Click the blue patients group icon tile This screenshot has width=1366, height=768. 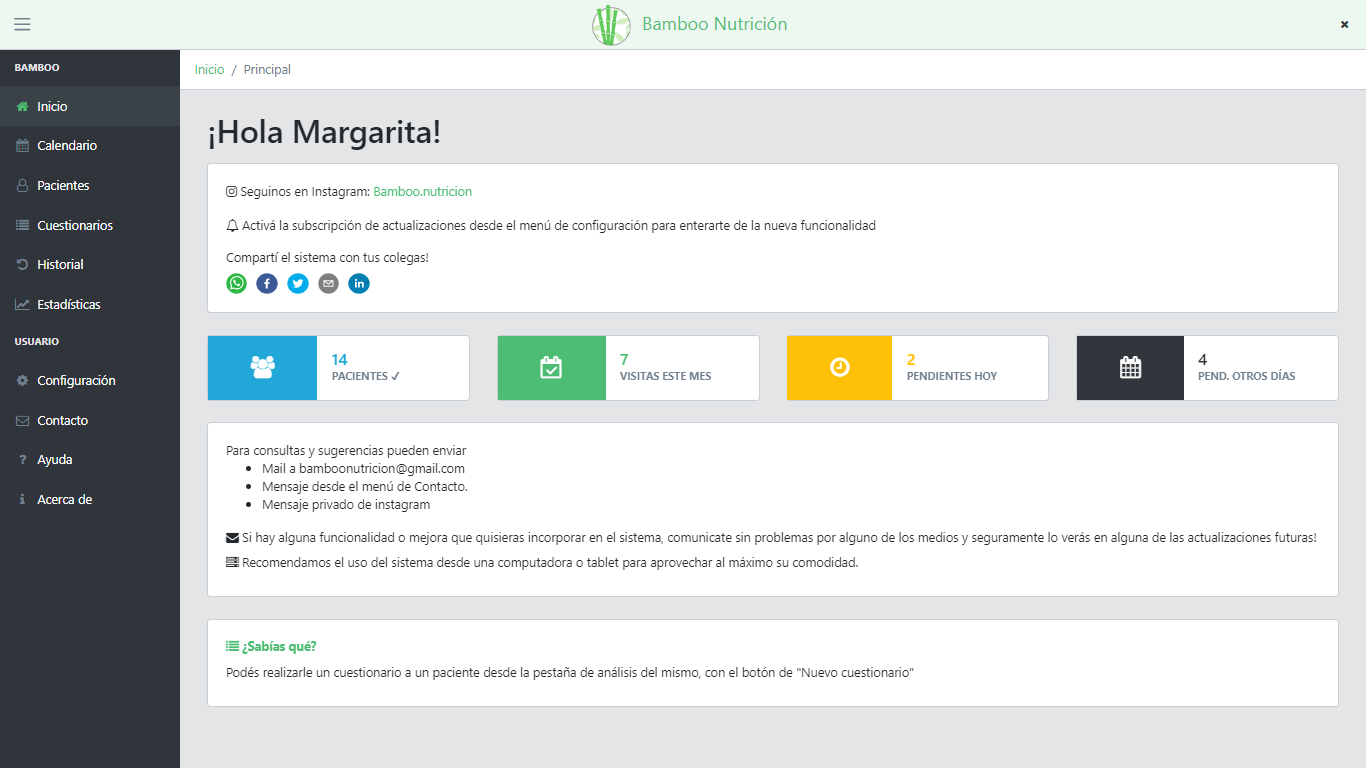tap(263, 368)
